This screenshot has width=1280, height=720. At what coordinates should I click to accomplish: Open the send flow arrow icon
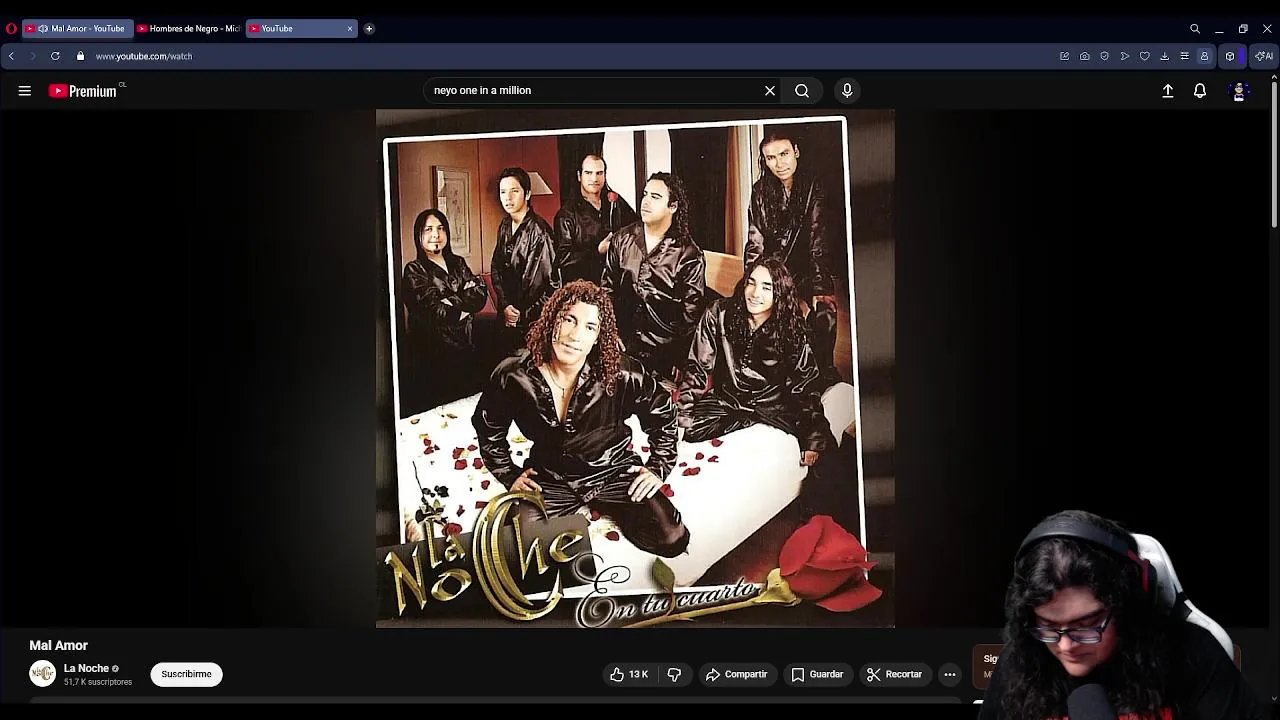(1125, 56)
